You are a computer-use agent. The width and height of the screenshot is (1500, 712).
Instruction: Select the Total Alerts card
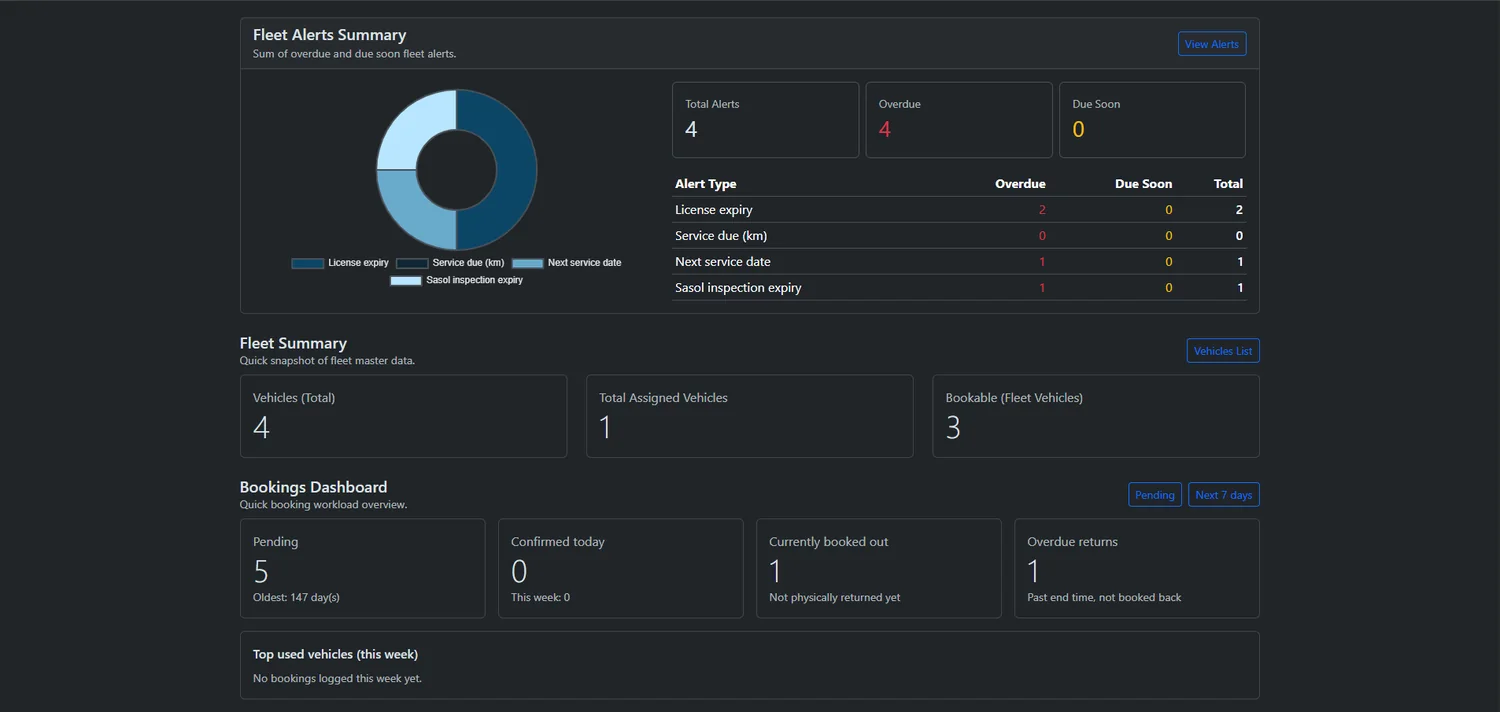tap(765, 120)
